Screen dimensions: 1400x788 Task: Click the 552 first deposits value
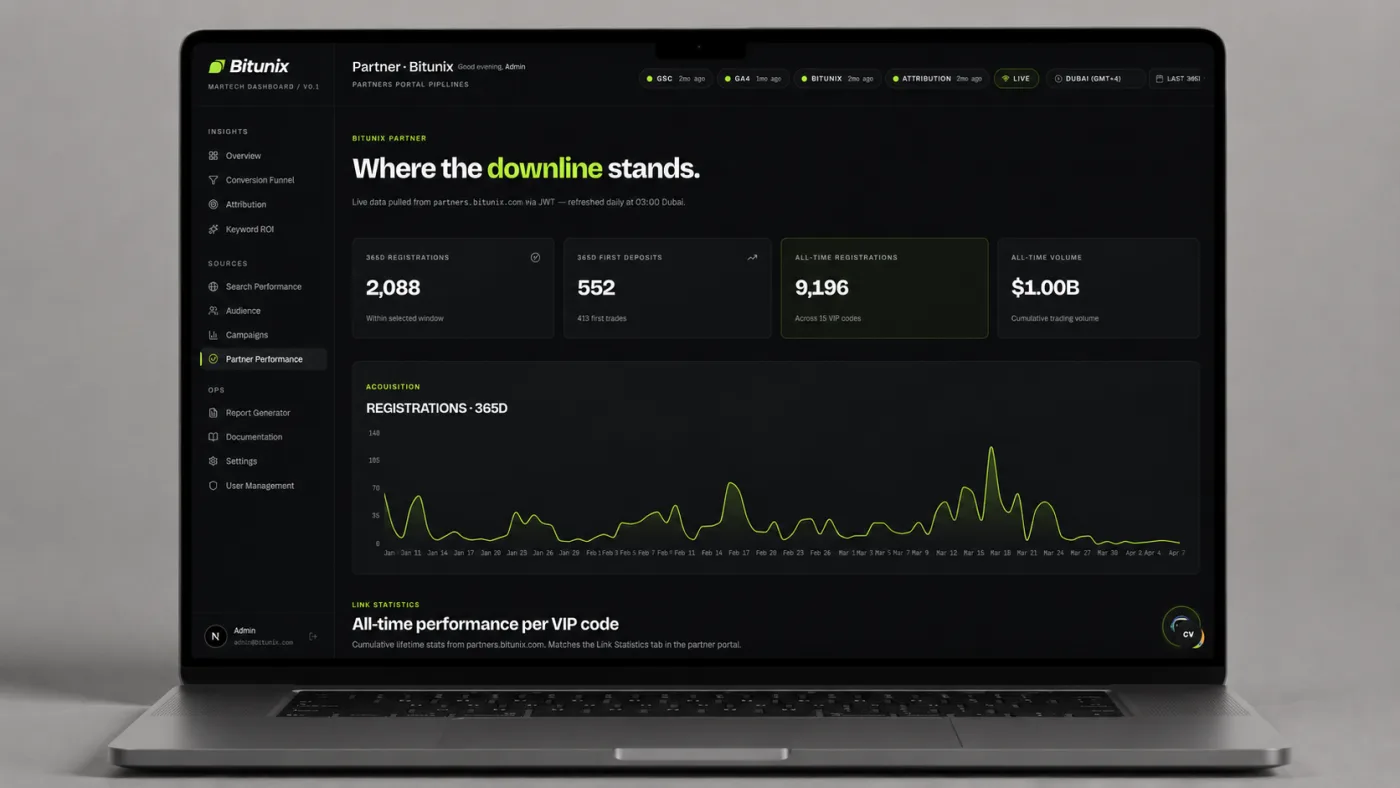click(596, 288)
